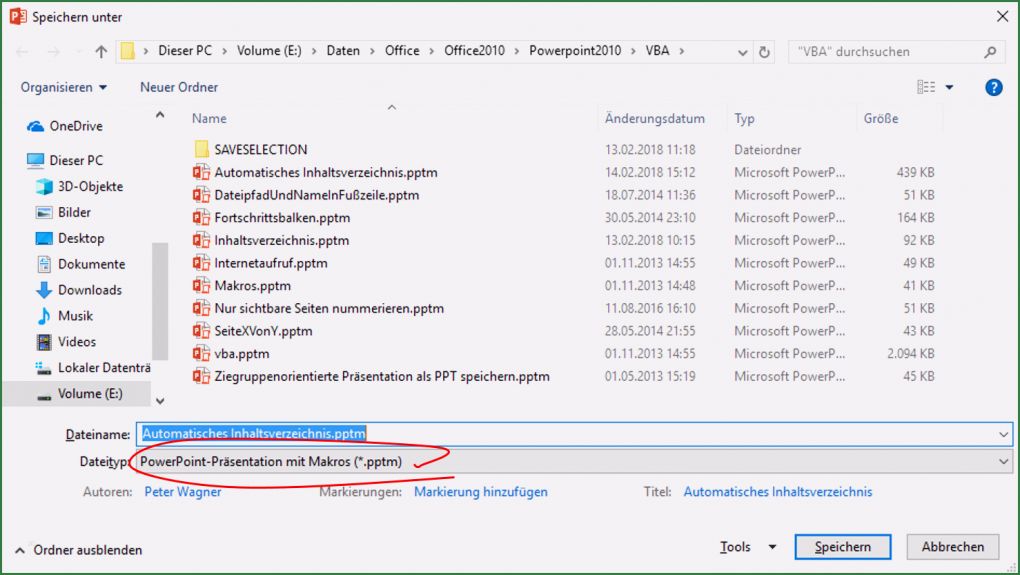Click the Abbrechen button
Image resolution: width=1020 pixels, height=575 pixels.
(x=952, y=547)
